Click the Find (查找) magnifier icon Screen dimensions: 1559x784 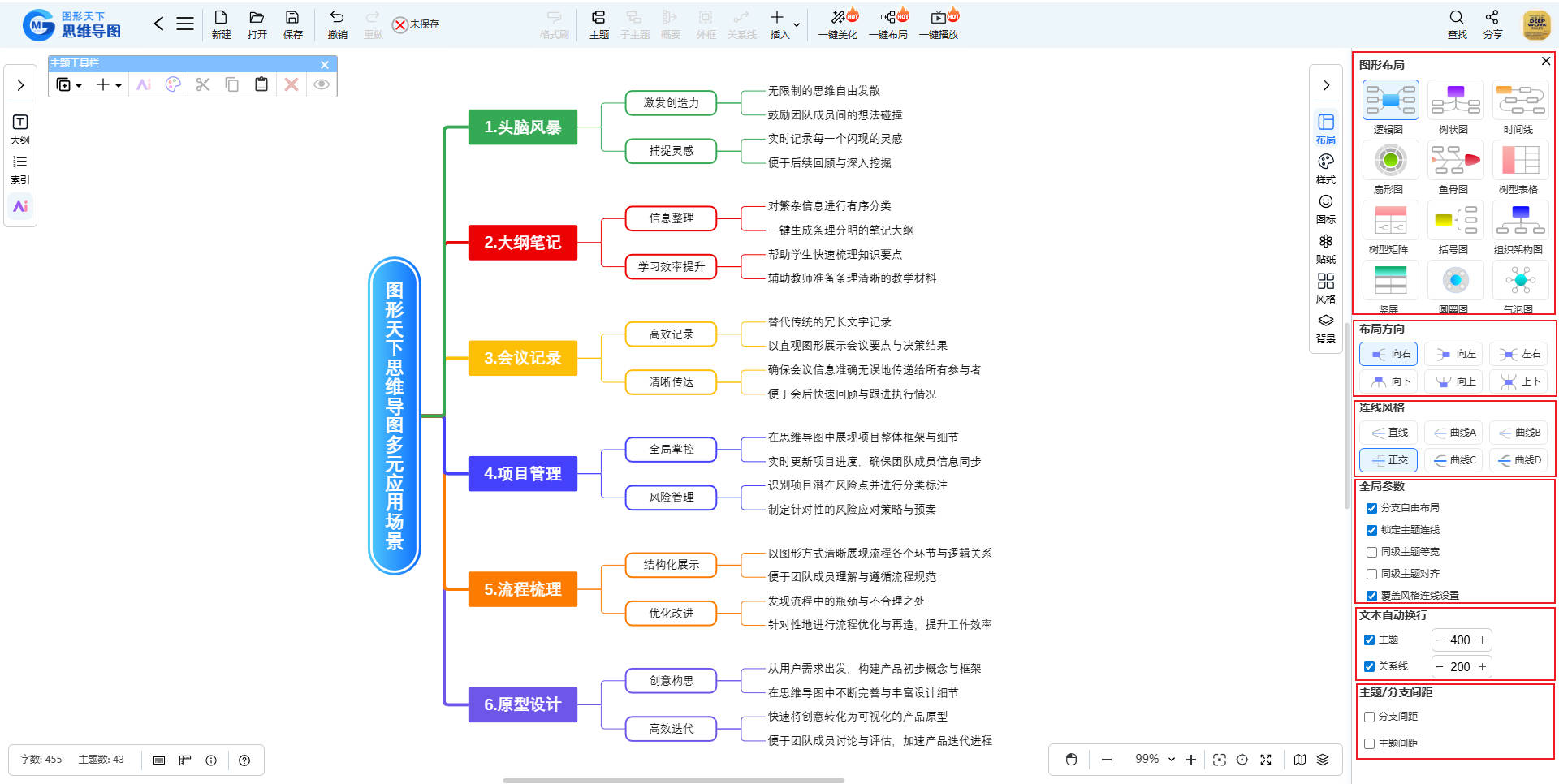coord(1457,17)
